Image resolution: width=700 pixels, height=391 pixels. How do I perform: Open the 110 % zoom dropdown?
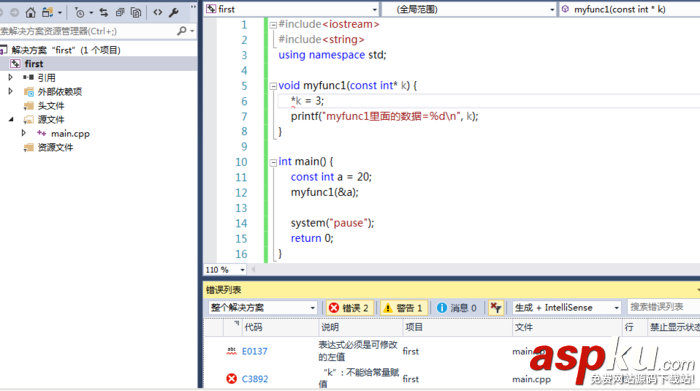click(x=242, y=270)
